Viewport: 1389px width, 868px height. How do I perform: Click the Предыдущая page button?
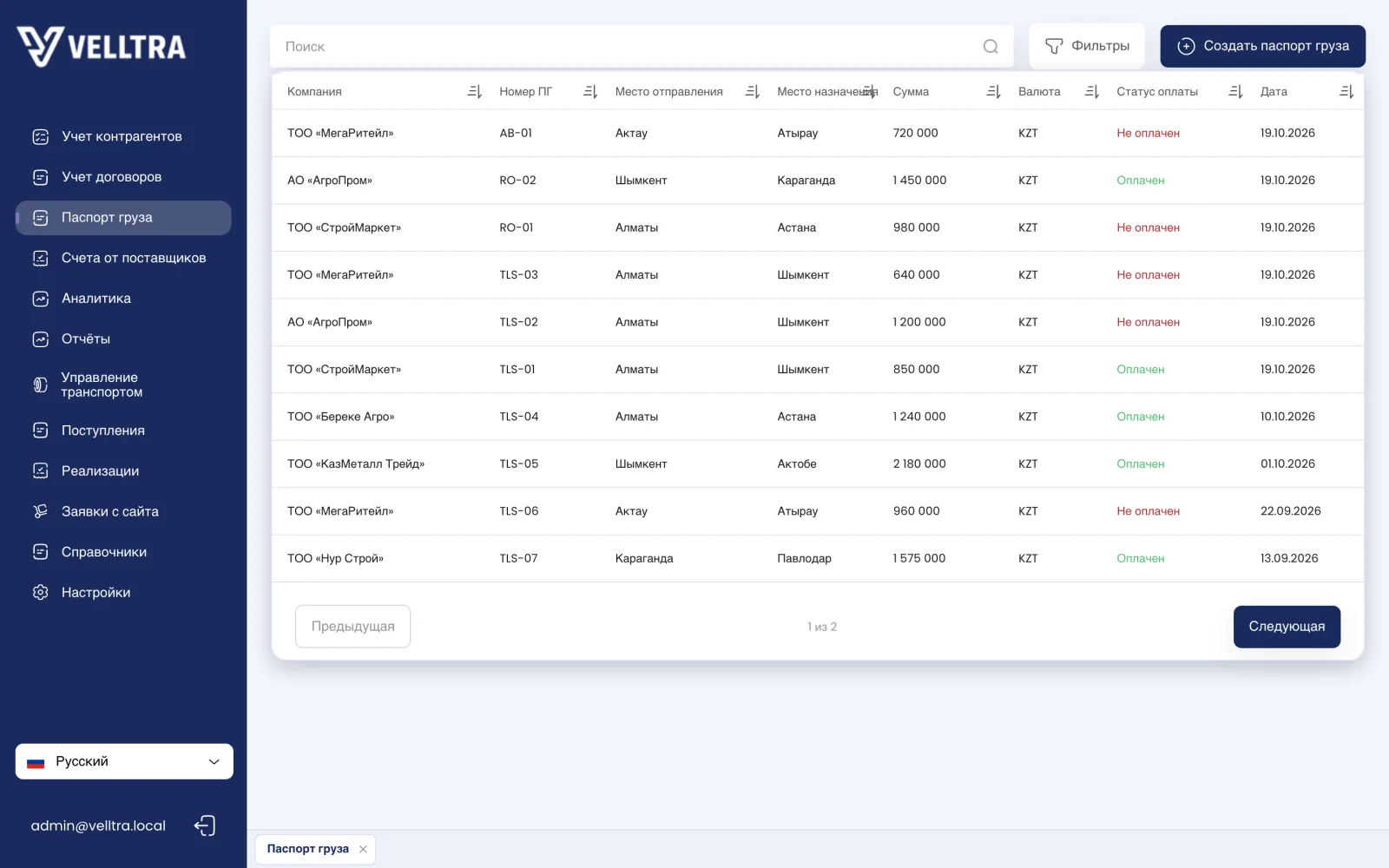tap(352, 627)
